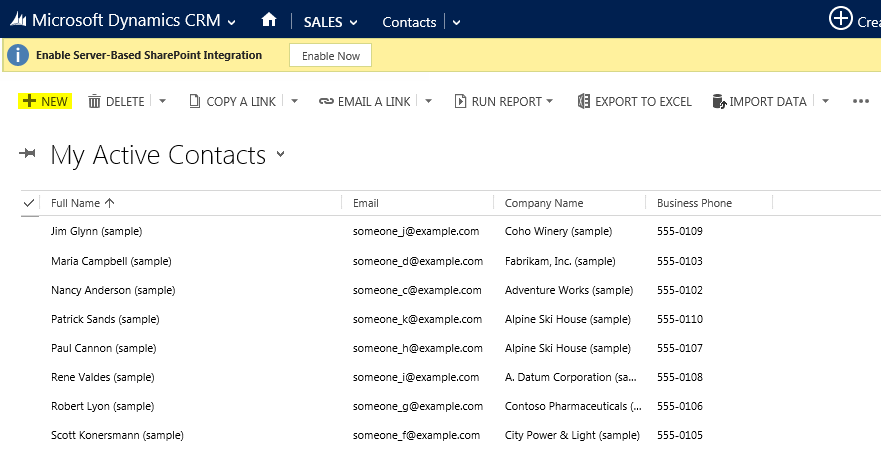Select phone number 555-0109
881x457 pixels.
coord(680,231)
